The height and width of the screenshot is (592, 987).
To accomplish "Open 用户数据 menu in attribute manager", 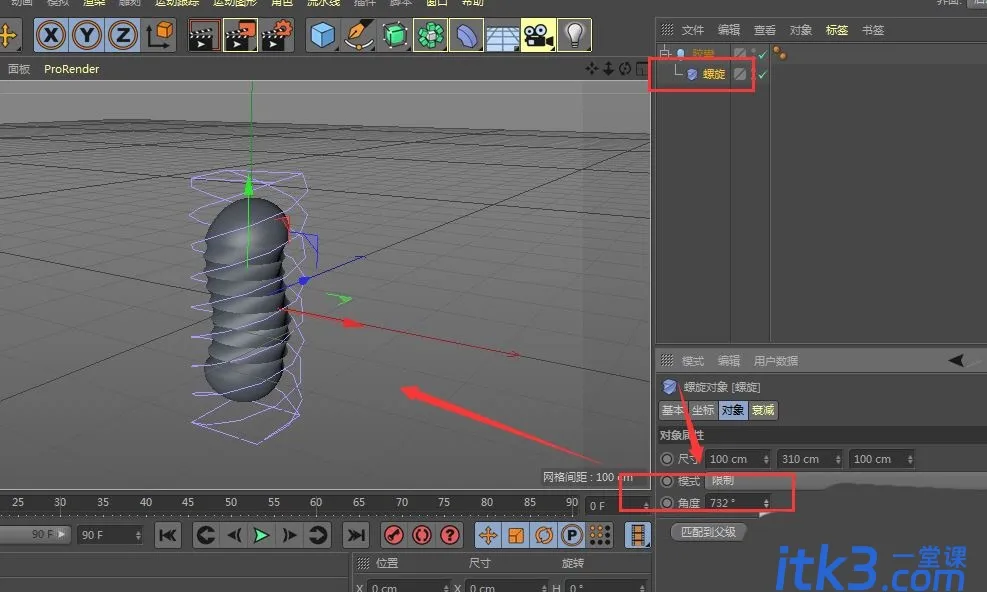I will 776,361.
